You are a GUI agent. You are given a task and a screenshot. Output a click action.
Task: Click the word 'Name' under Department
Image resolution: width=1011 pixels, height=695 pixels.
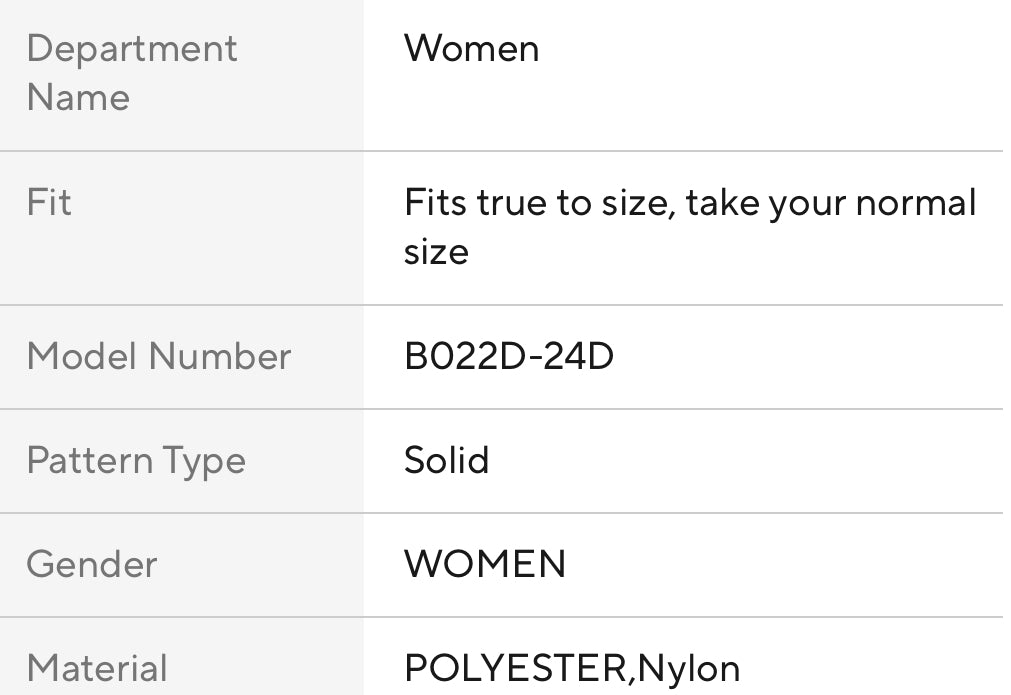(x=78, y=97)
